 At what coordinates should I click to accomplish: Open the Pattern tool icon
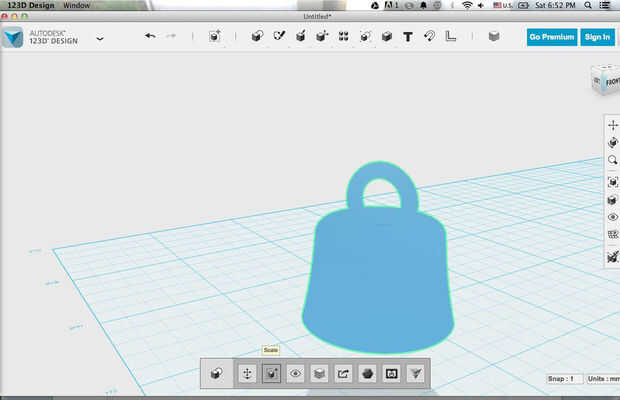(x=344, y=36)
